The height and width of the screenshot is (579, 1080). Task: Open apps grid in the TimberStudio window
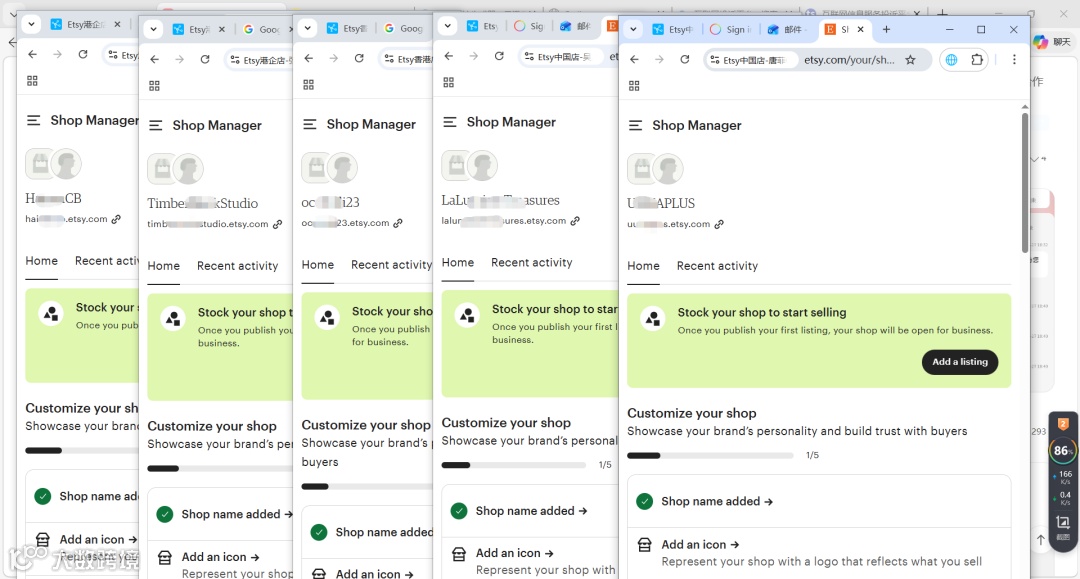tap(154, 86)
